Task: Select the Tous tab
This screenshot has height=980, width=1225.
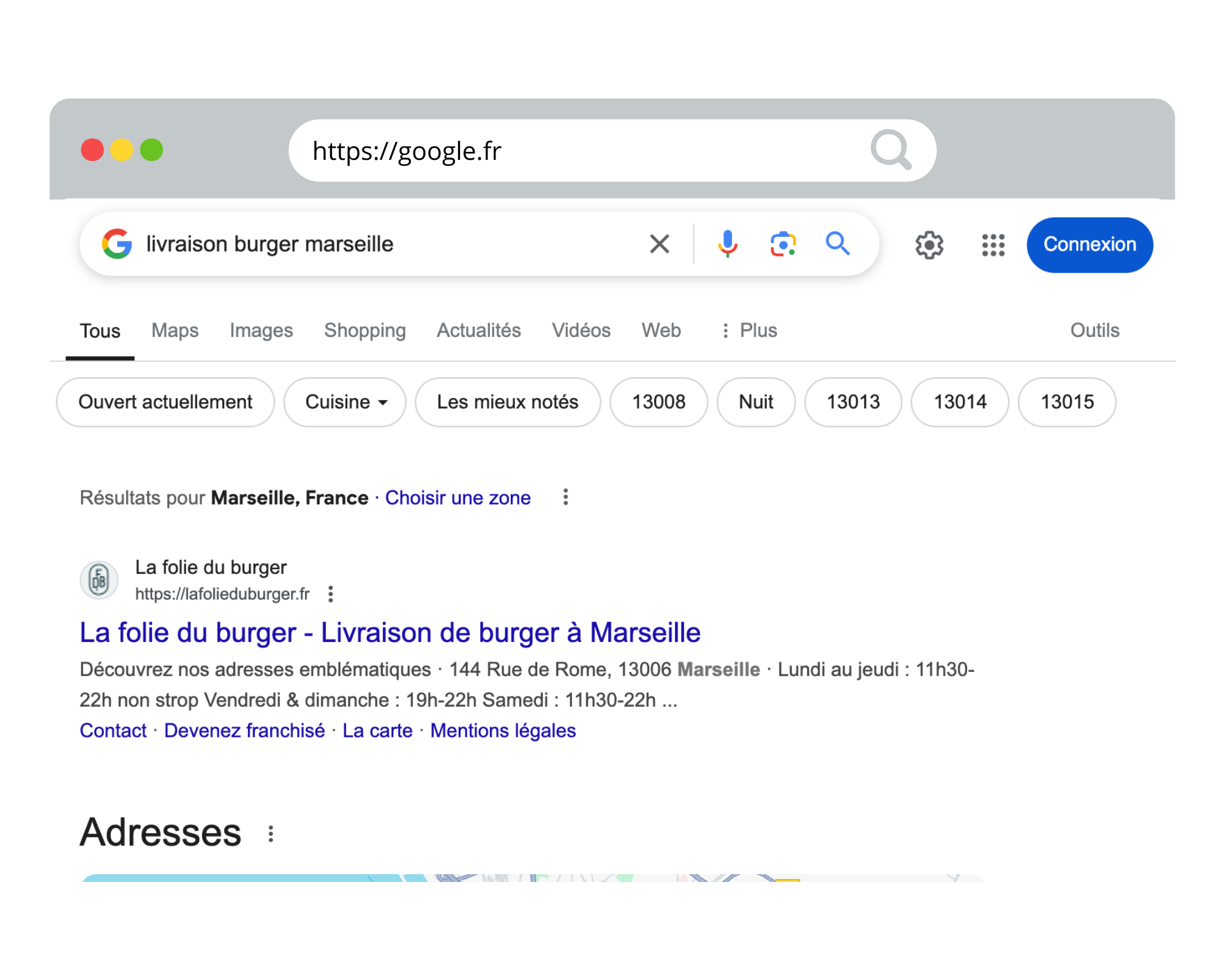Action: click(100, 331)
